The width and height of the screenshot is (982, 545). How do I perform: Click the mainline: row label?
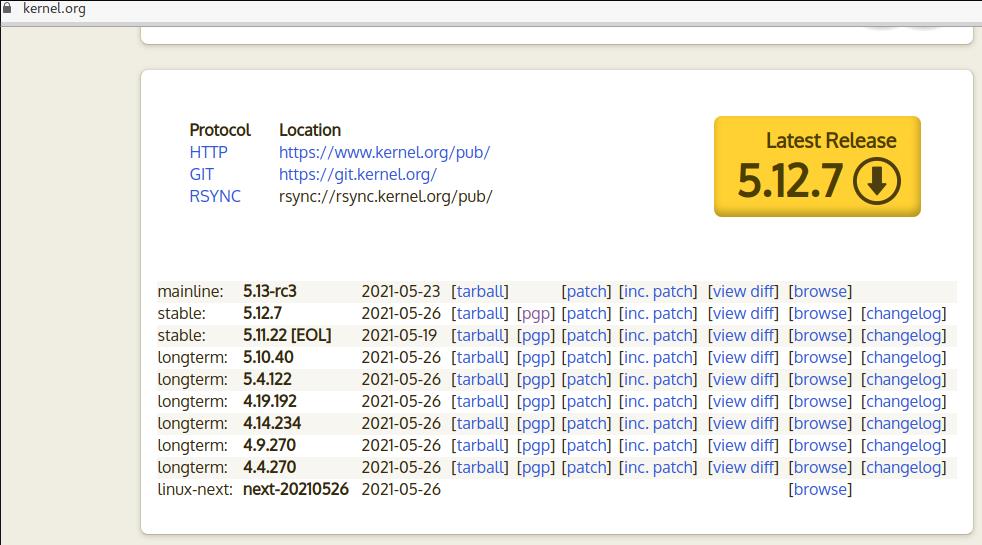coord(190,291)
